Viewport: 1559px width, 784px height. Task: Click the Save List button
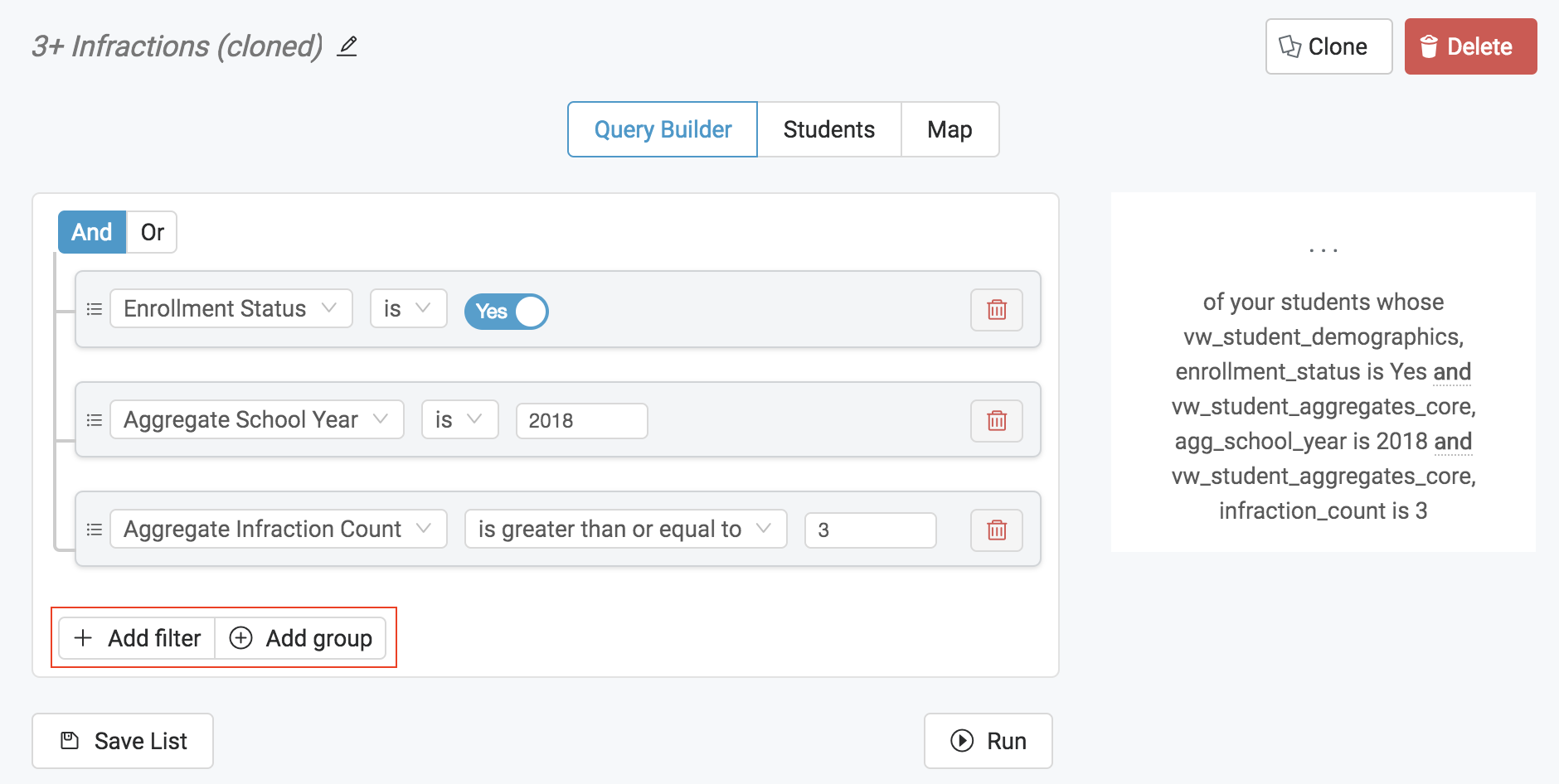pos(123,741)
